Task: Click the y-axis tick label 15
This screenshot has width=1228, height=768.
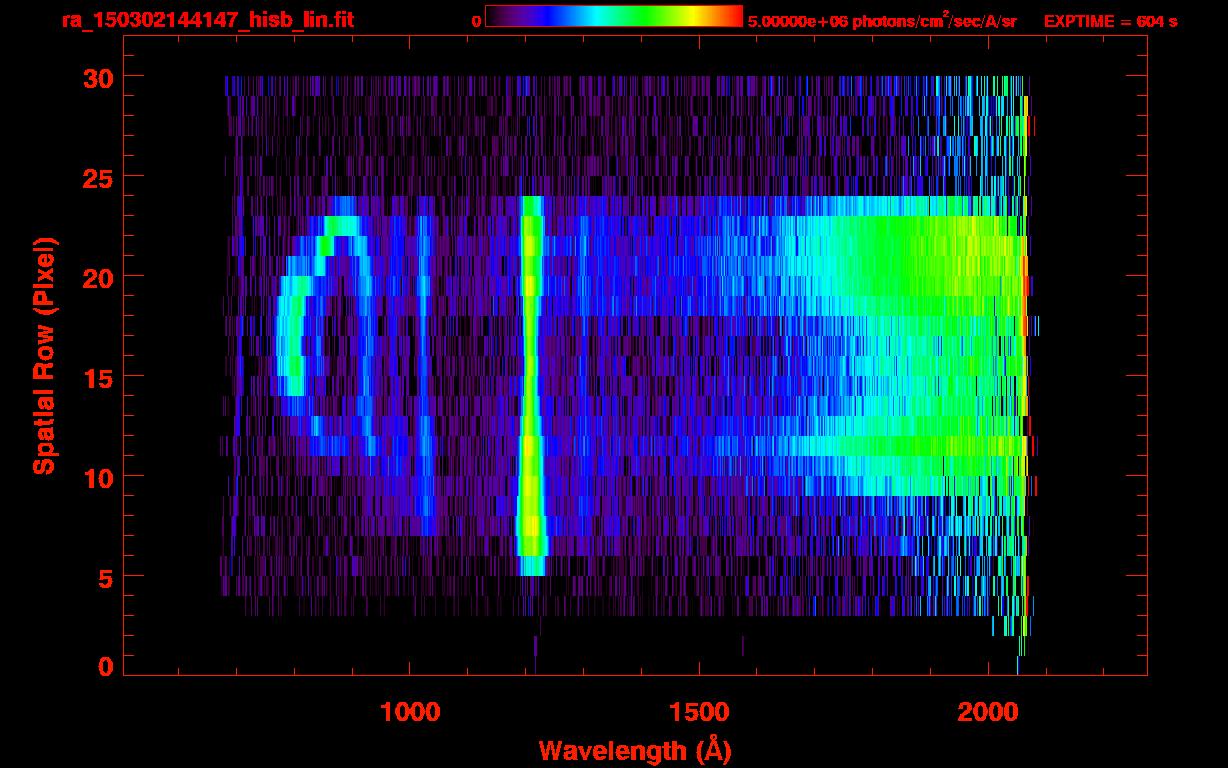Action: click(x=97, y=377)
